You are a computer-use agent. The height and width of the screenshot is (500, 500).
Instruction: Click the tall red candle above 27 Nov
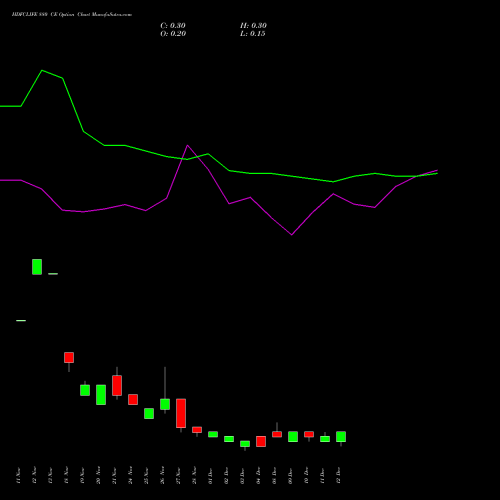pos(181,413)
